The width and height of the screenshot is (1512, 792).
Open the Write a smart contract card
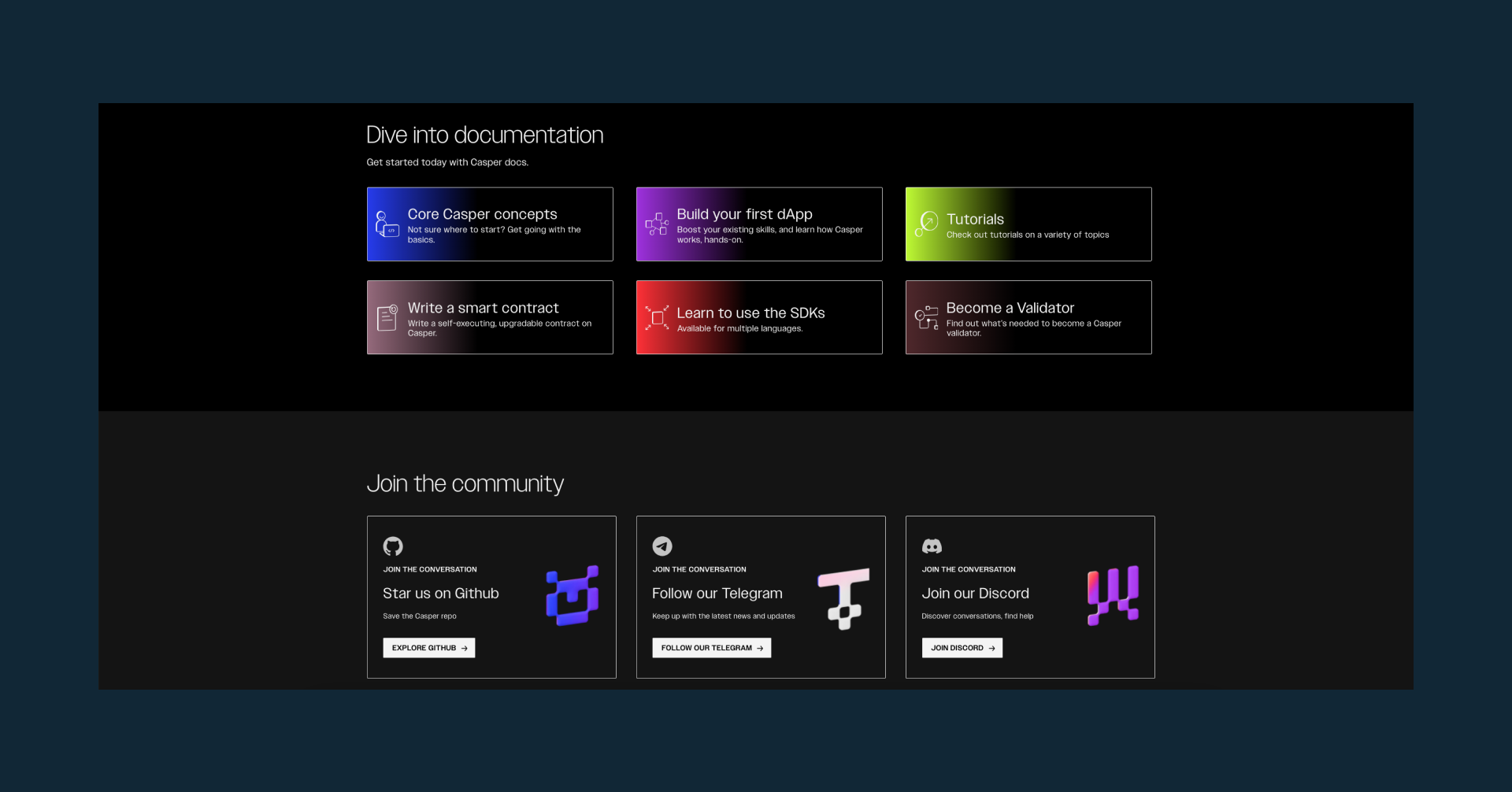[x=490, y=317]
